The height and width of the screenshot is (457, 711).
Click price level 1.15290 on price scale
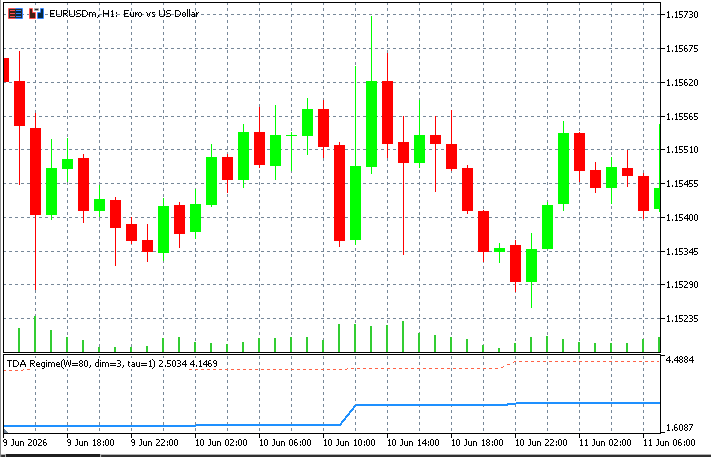(682, 285)
